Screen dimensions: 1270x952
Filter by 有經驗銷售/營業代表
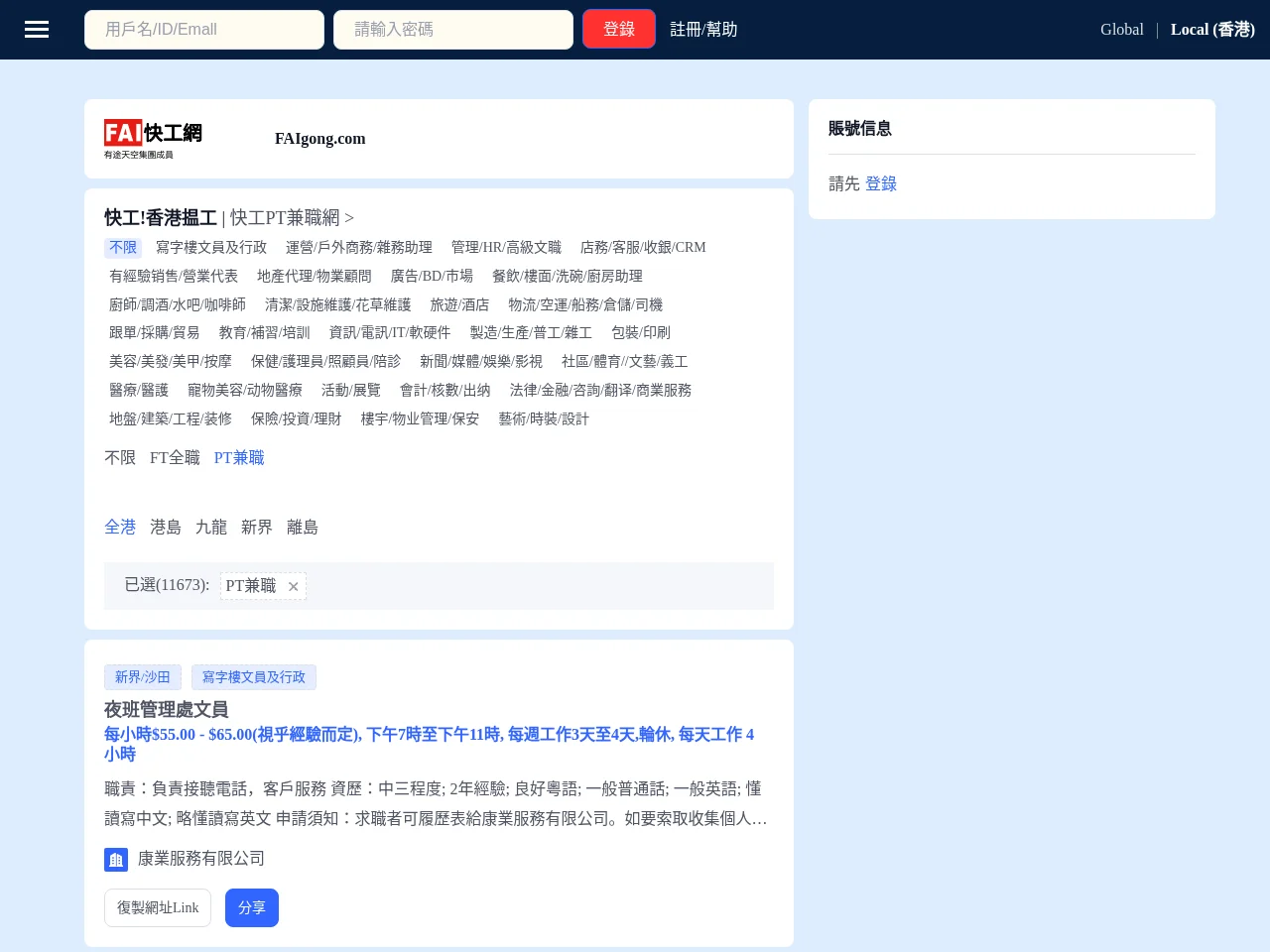(x=174, y=277)
